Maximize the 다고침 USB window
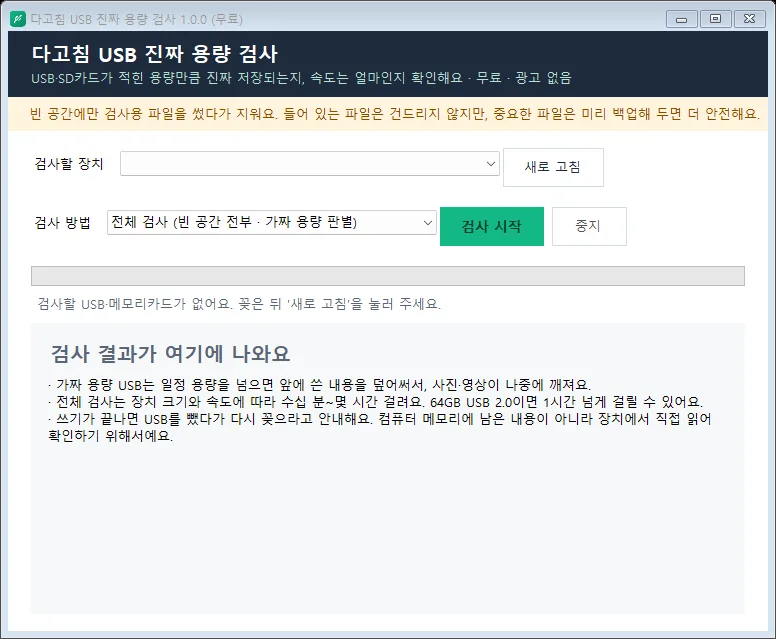776x639 pixels. click(x=715, y=19)
